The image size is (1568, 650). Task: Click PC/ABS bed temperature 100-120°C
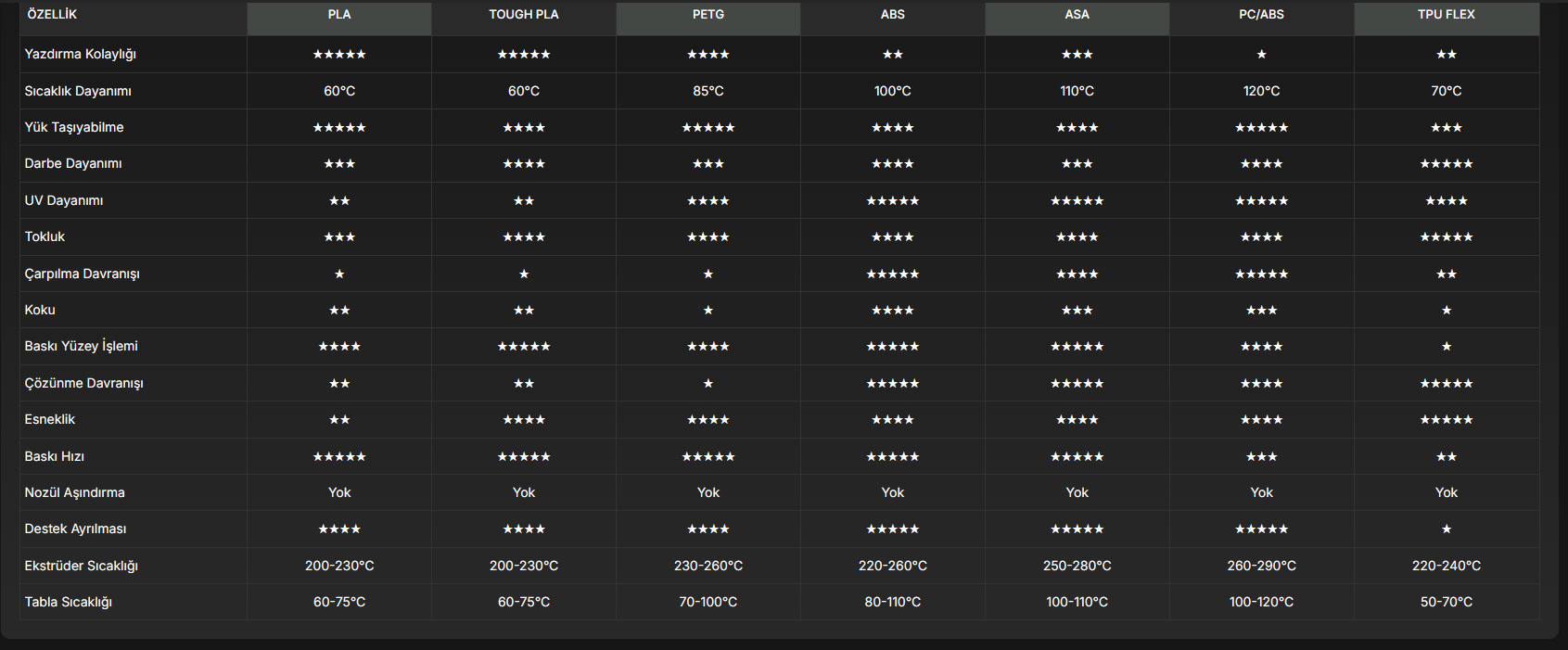1262,602
